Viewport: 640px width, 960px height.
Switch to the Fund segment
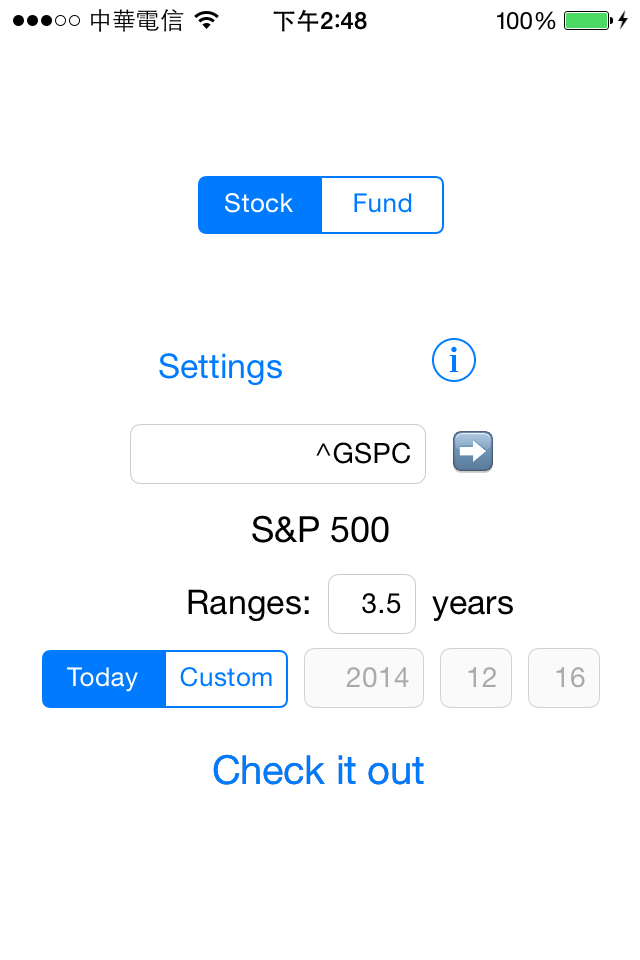click(382, 204)
